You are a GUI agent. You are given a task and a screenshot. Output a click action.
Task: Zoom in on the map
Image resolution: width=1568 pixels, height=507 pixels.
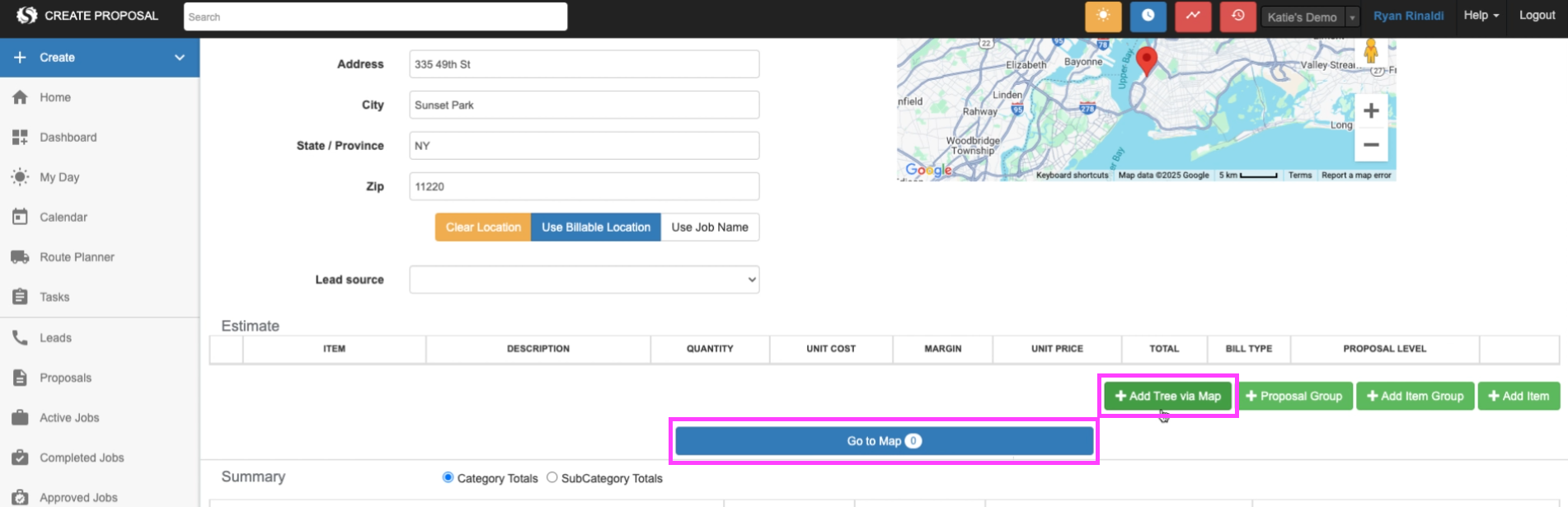[1371, 111]
